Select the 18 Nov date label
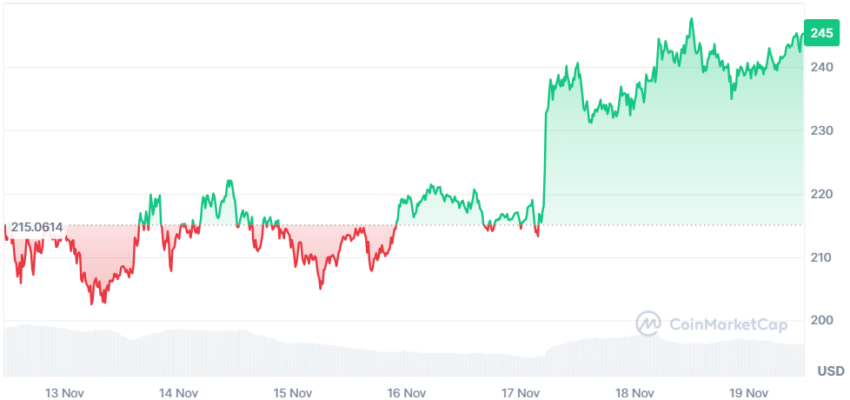This screenshot has width=850, height=400. point(635,392)
